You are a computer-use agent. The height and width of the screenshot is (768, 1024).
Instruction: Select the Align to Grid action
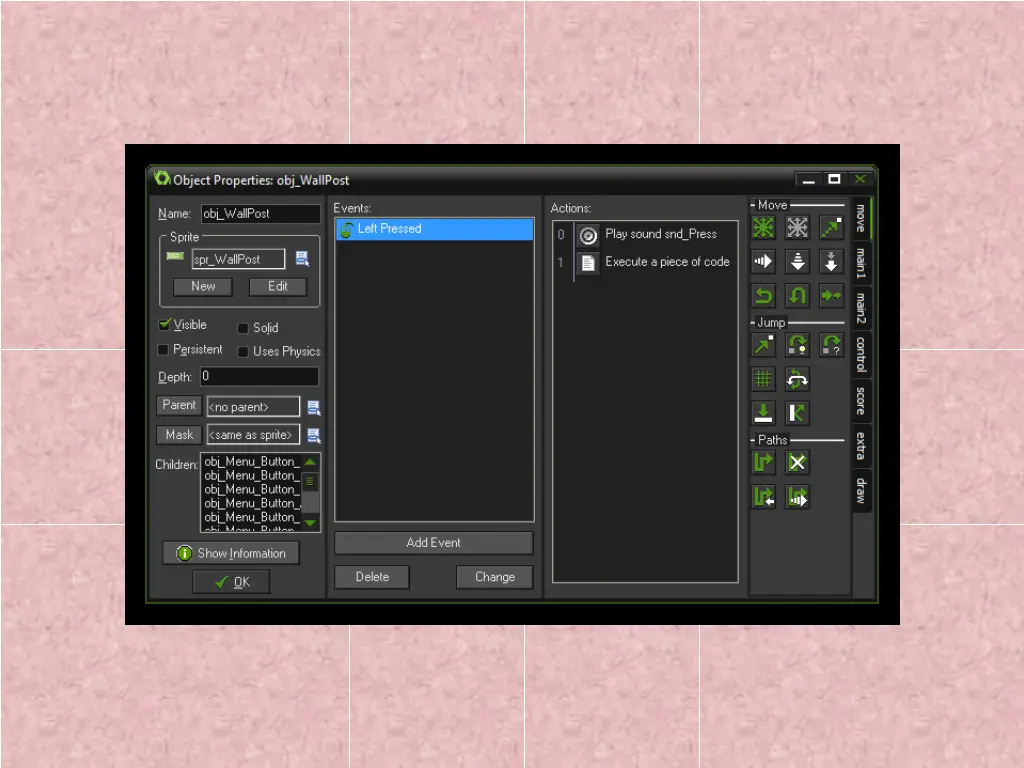click(x=764, y=379)
